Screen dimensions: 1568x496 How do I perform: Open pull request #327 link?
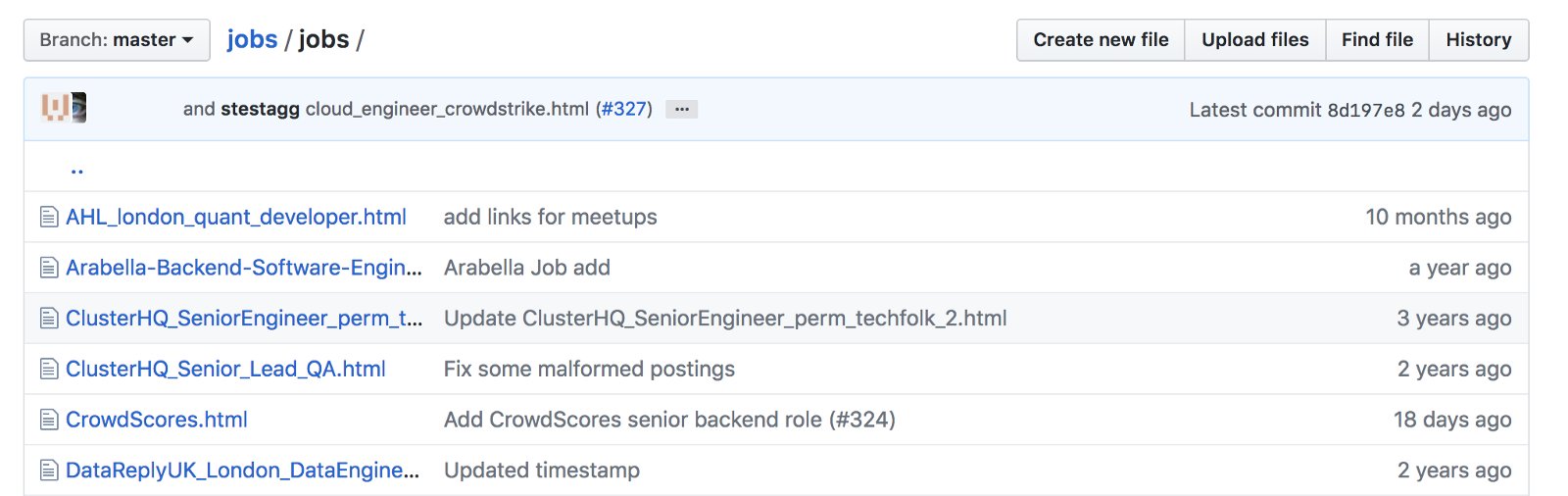pyautogui.click(x=624, y=109)
